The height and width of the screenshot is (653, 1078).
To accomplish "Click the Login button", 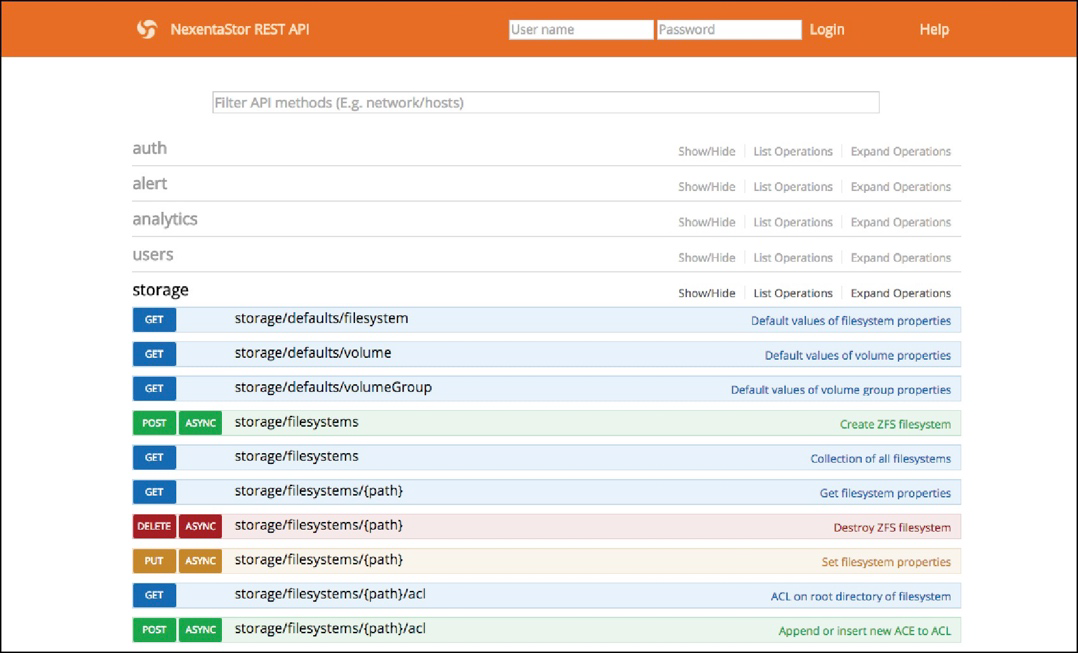I will click(826, 30).
